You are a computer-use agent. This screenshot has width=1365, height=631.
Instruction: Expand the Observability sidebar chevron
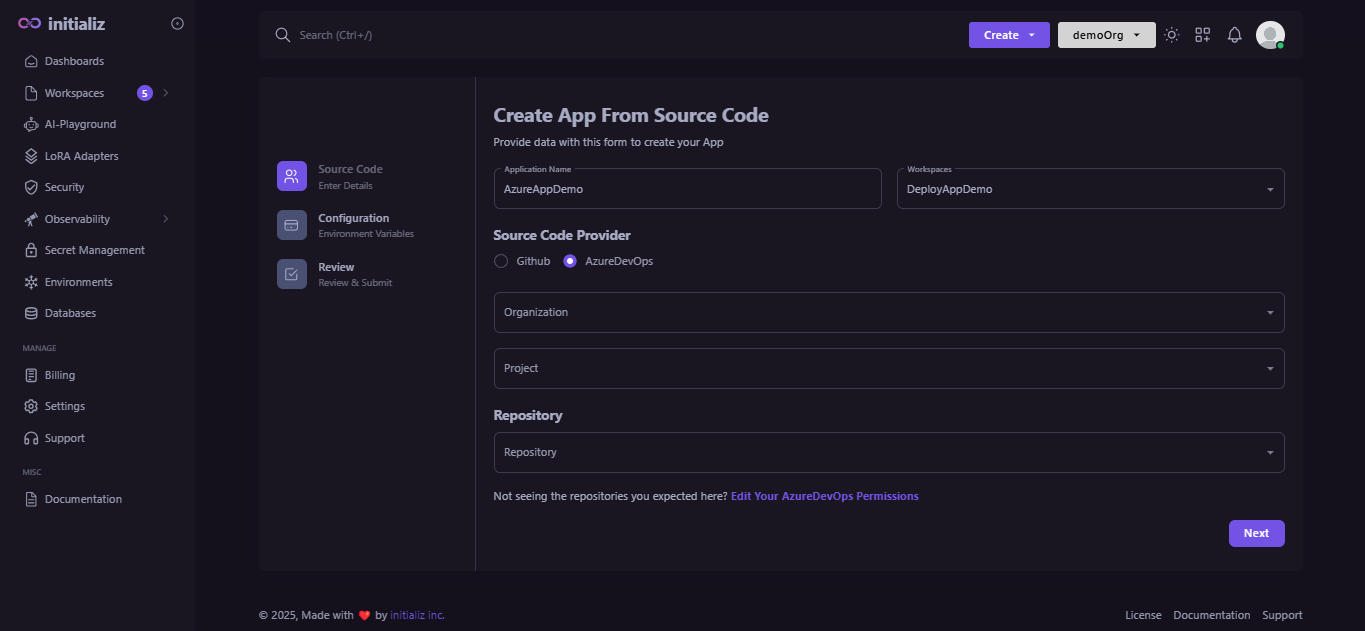click(x=166, y=219)
